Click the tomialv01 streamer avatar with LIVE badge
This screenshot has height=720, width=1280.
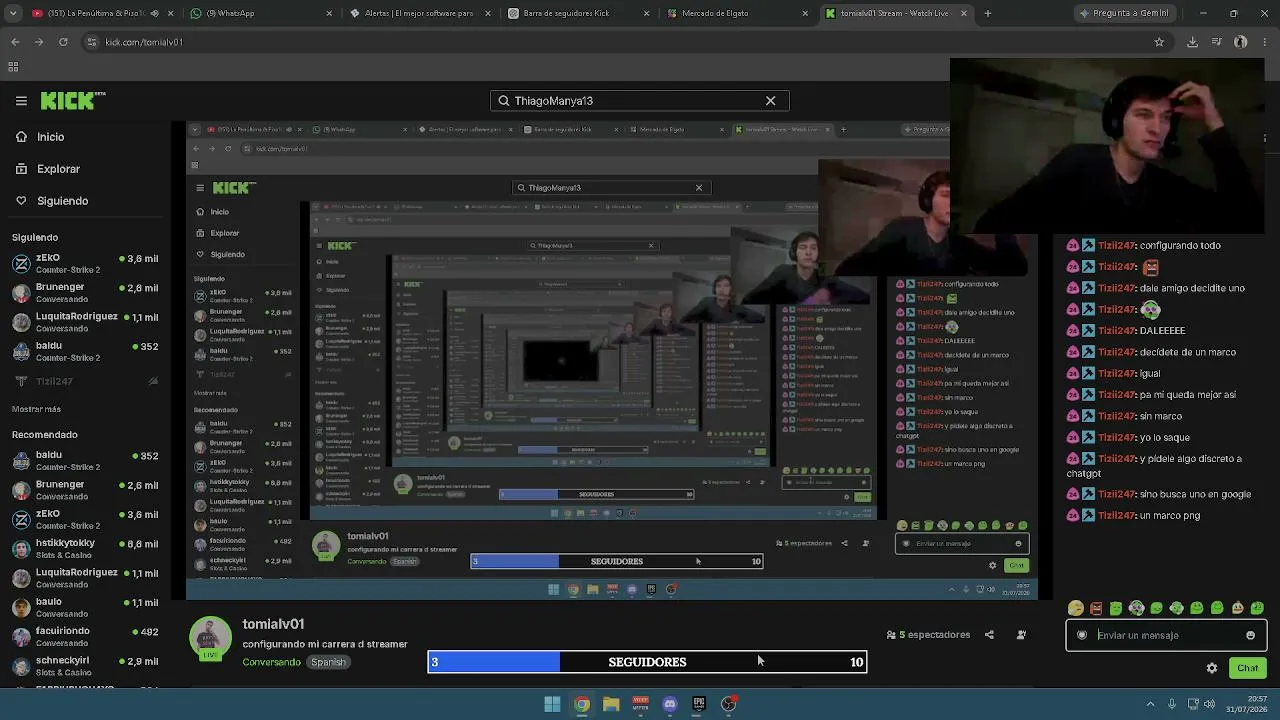coord(210,640)
